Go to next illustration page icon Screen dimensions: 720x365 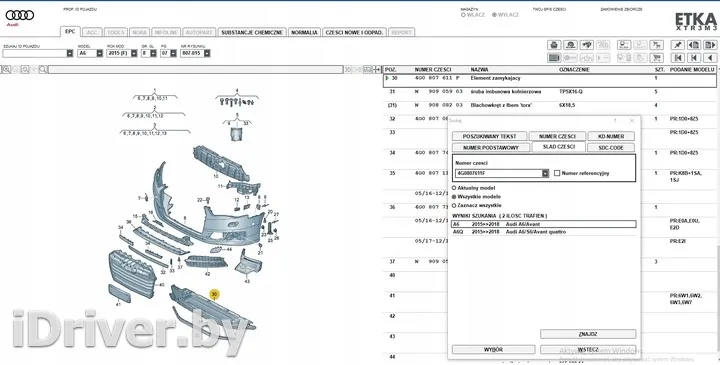tap(710, 45)
